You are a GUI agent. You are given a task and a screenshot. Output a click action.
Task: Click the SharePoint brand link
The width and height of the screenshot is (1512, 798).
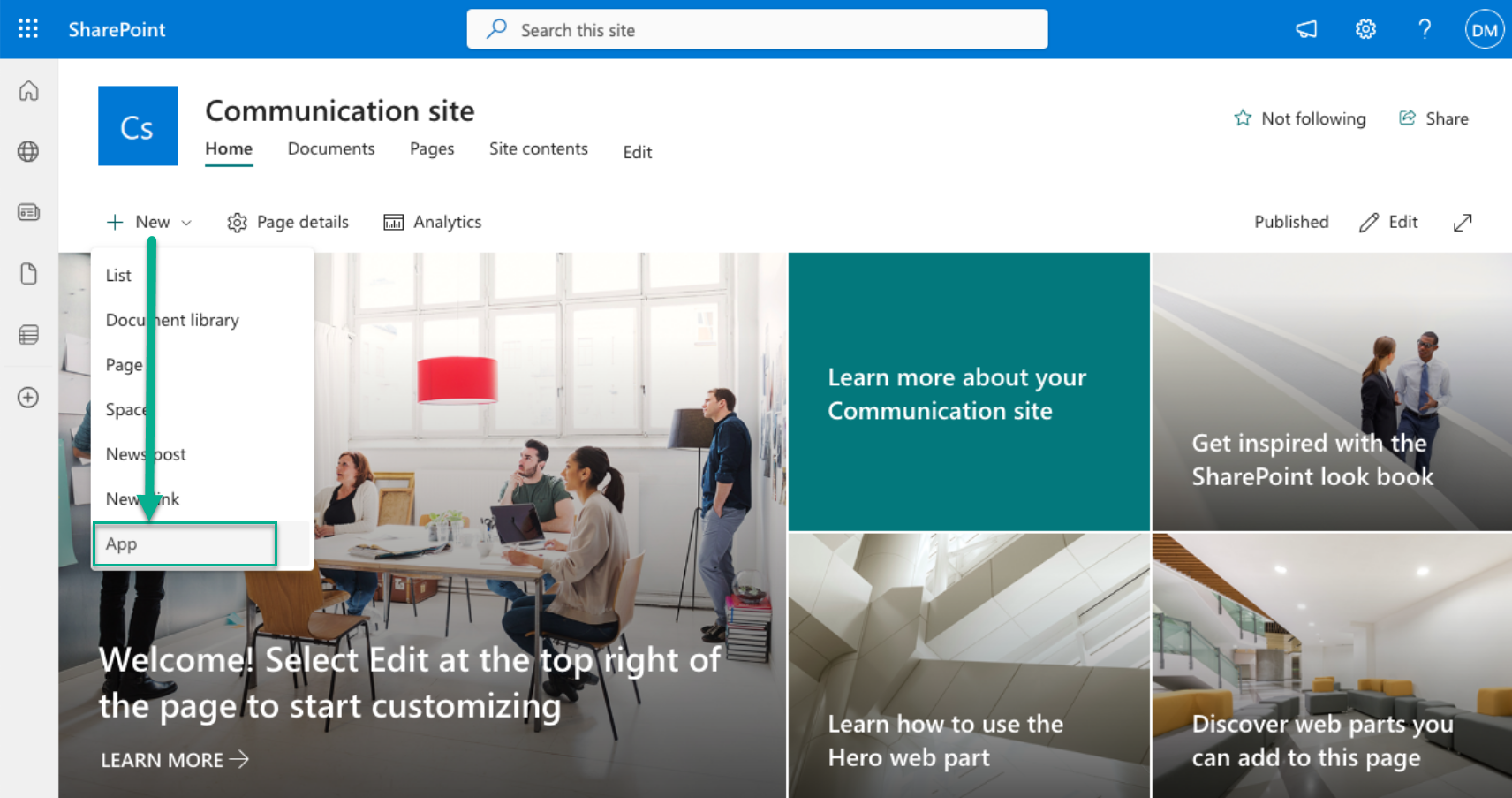tap(117, 29)
